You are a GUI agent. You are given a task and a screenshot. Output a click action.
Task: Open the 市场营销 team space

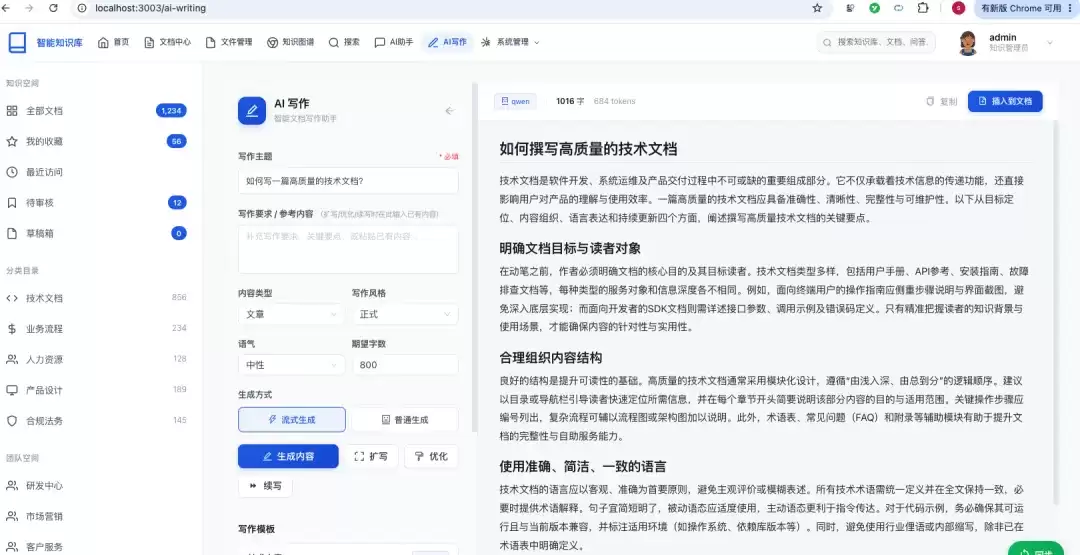coord(96,516)
